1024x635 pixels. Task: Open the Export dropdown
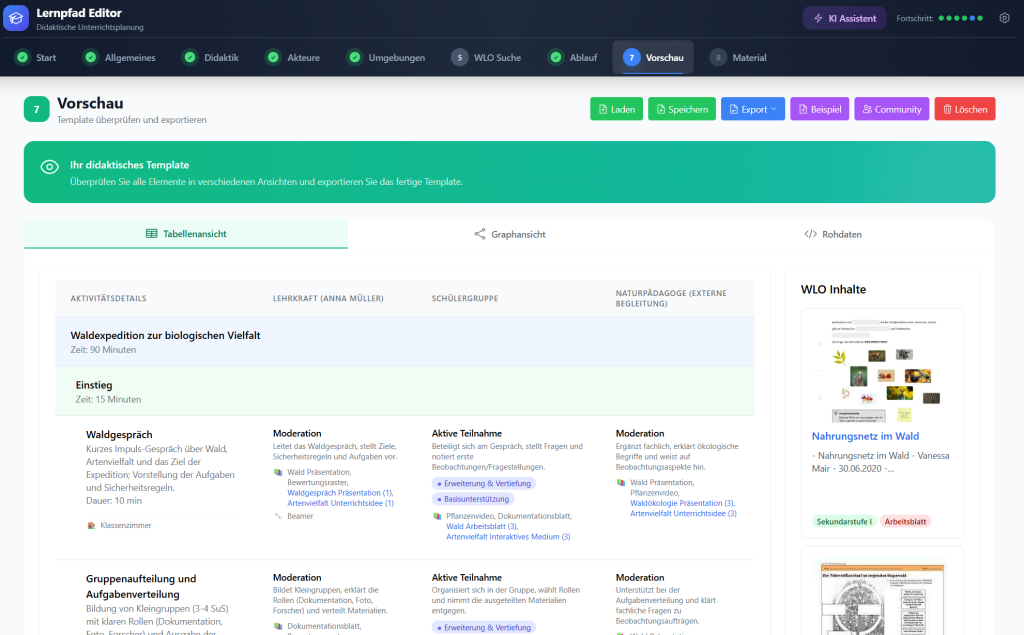(753, 109)
